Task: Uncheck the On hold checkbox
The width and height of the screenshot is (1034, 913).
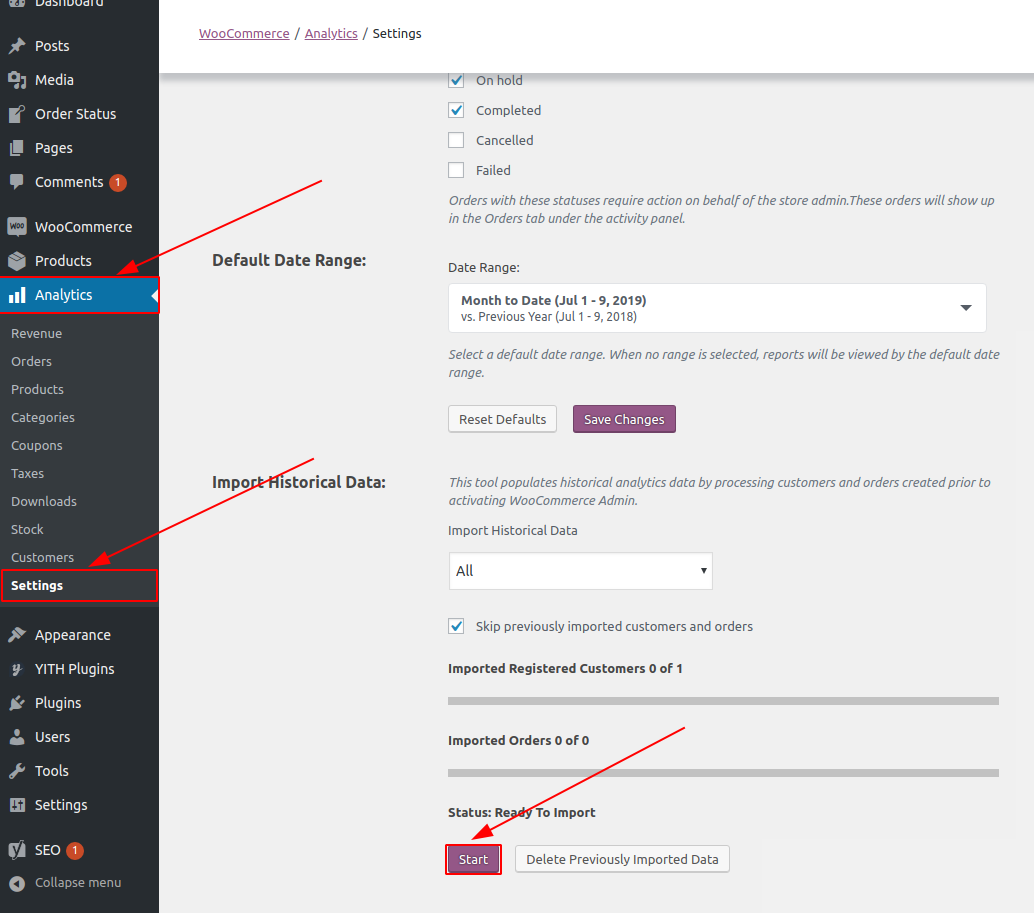Action: click(456, 80)
